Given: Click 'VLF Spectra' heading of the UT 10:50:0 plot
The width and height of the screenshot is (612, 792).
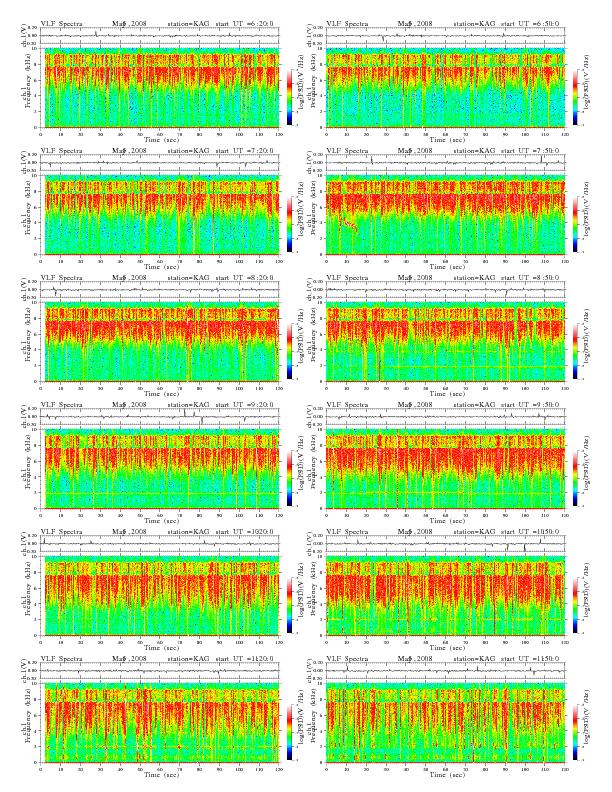Looking at the screenshot, I should (x=347, y=531).
